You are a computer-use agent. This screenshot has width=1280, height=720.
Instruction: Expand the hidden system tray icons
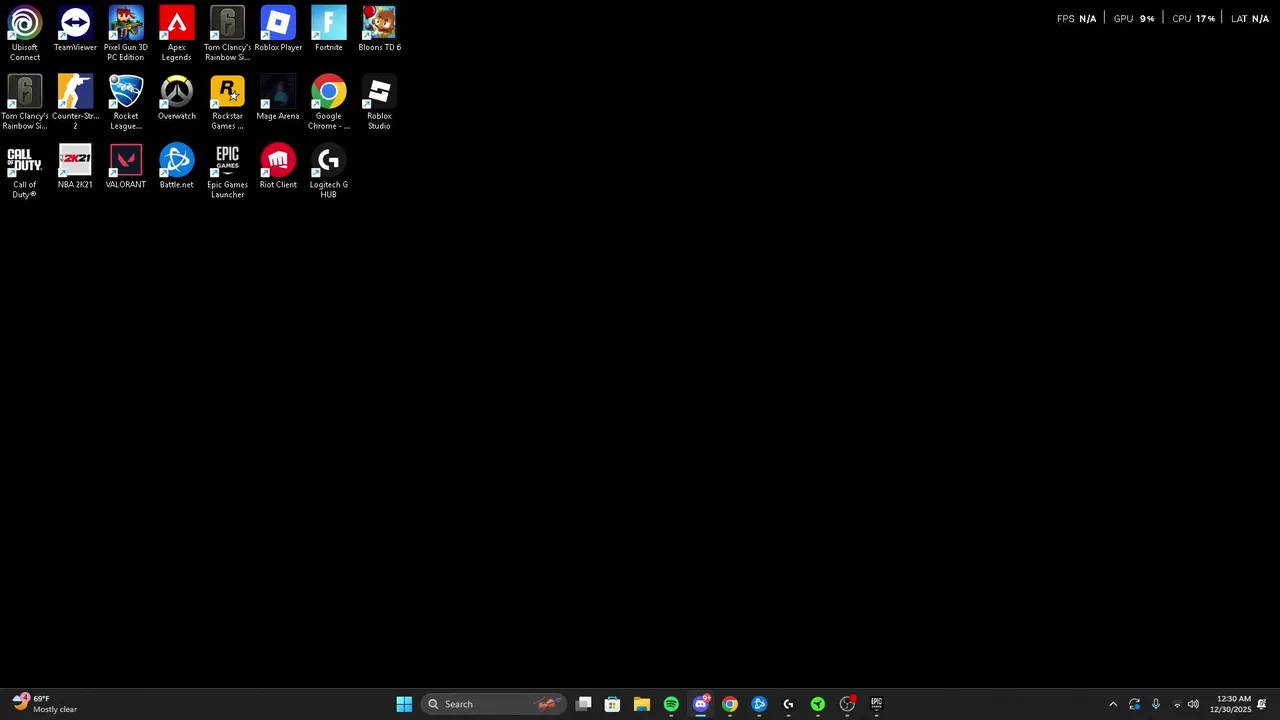[1113, 704]
